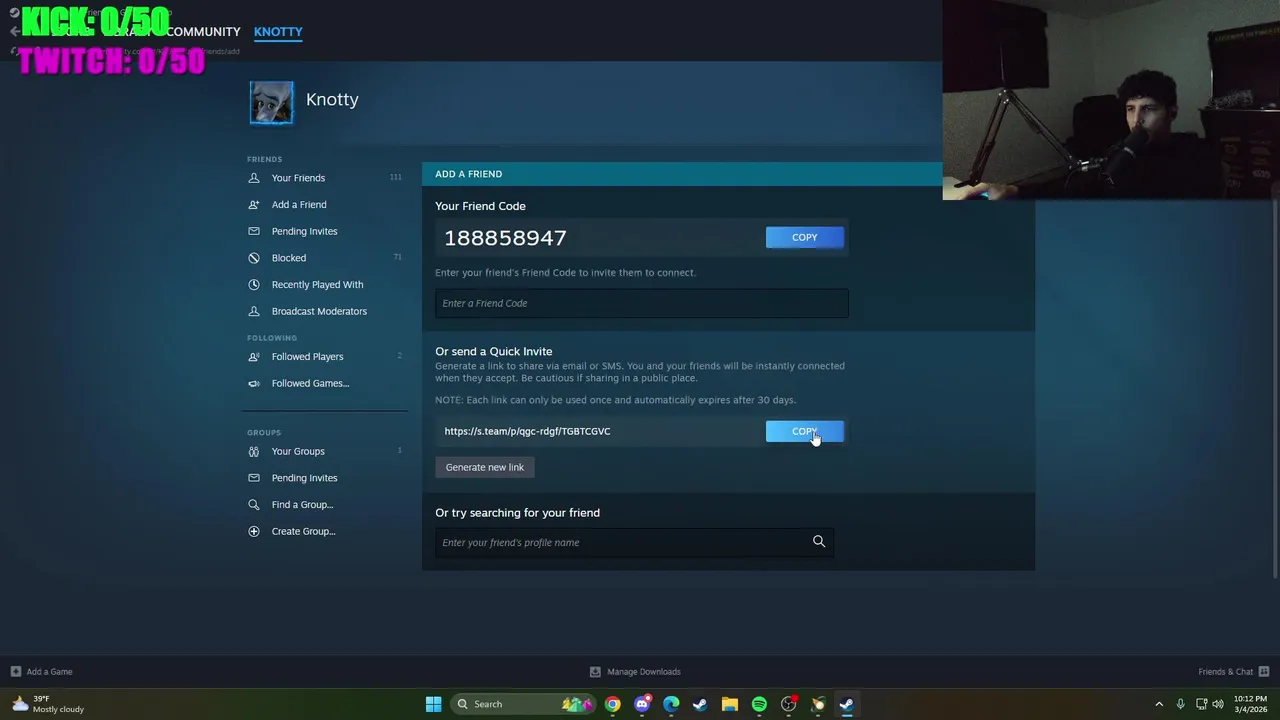Click the friend code number 188858947
The image size is (1280, 720).
pos(505,237)
